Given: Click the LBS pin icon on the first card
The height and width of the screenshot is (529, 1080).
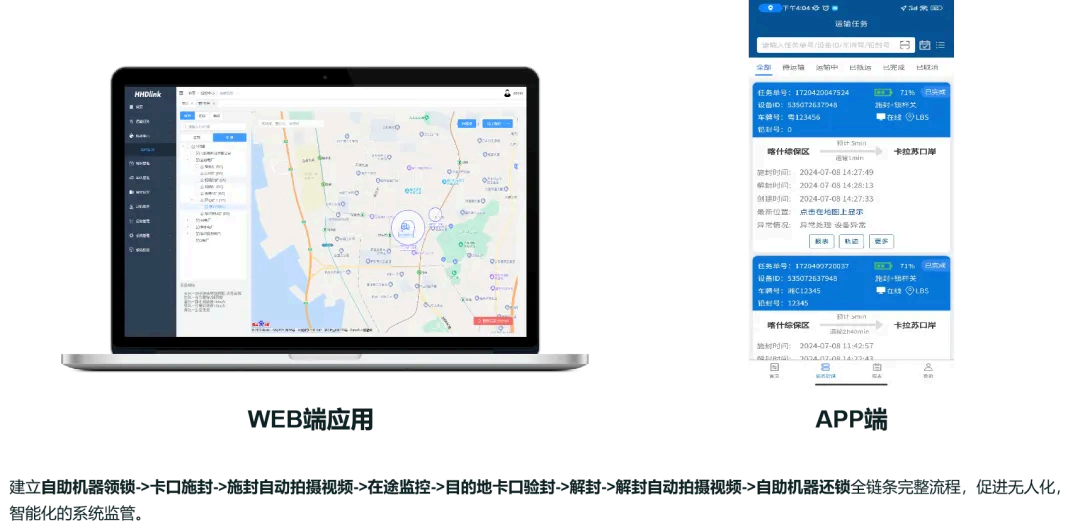Looking at the screenshot, I should point(909,117).
